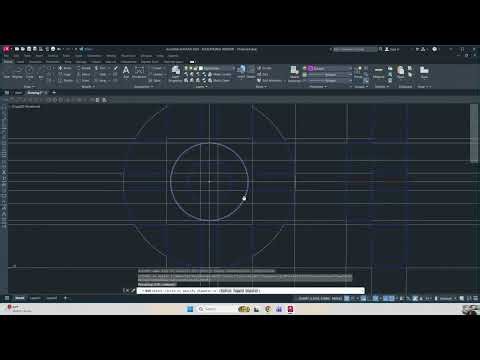Select the Polyline tool in Draw panel
480x360 pixels.
[18, 72]
